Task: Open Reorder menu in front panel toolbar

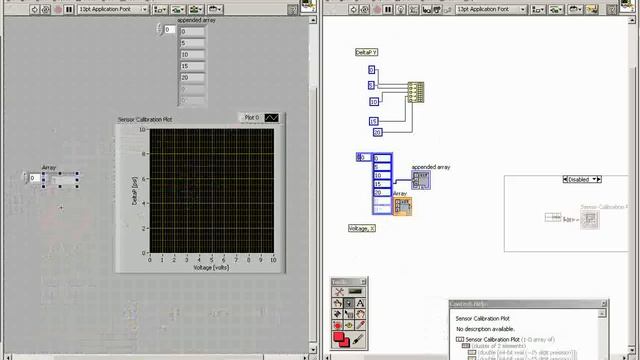Action: click(x=215, y=9)
